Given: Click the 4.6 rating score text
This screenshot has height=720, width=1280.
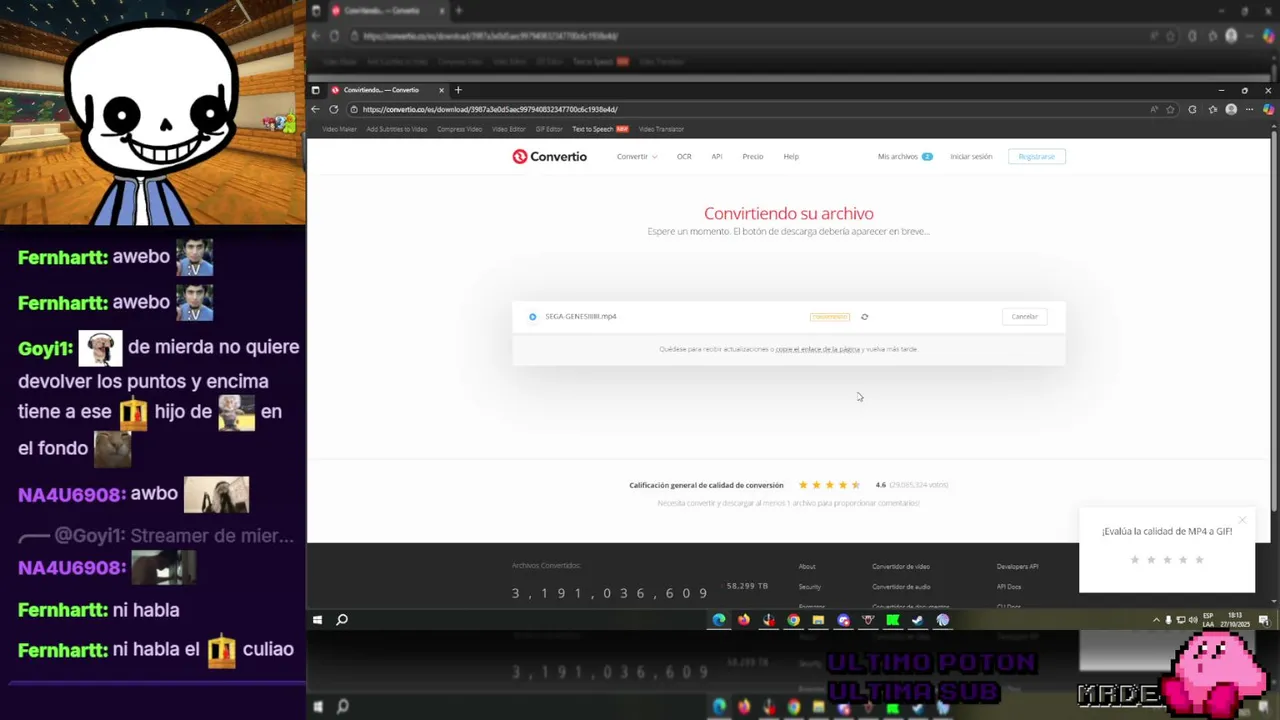Looking at the screenshot, I should pos(881,485).
